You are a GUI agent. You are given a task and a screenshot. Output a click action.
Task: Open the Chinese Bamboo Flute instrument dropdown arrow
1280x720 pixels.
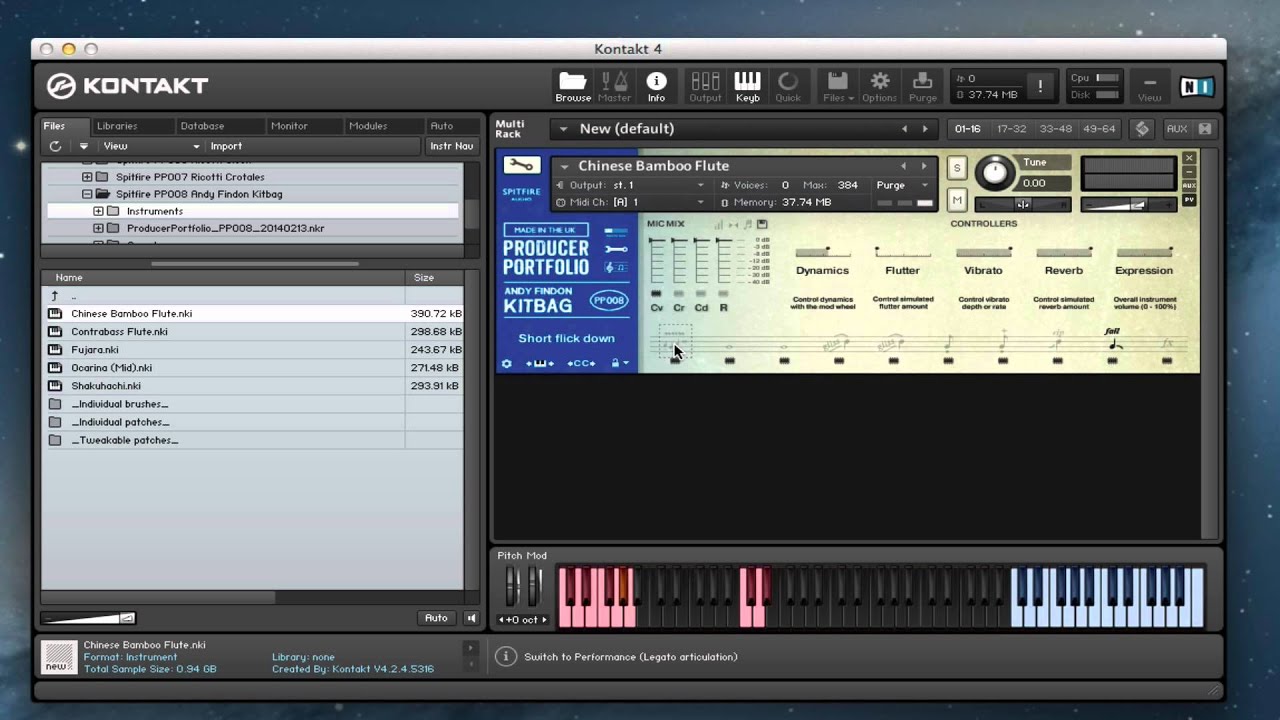pos(565,166)
